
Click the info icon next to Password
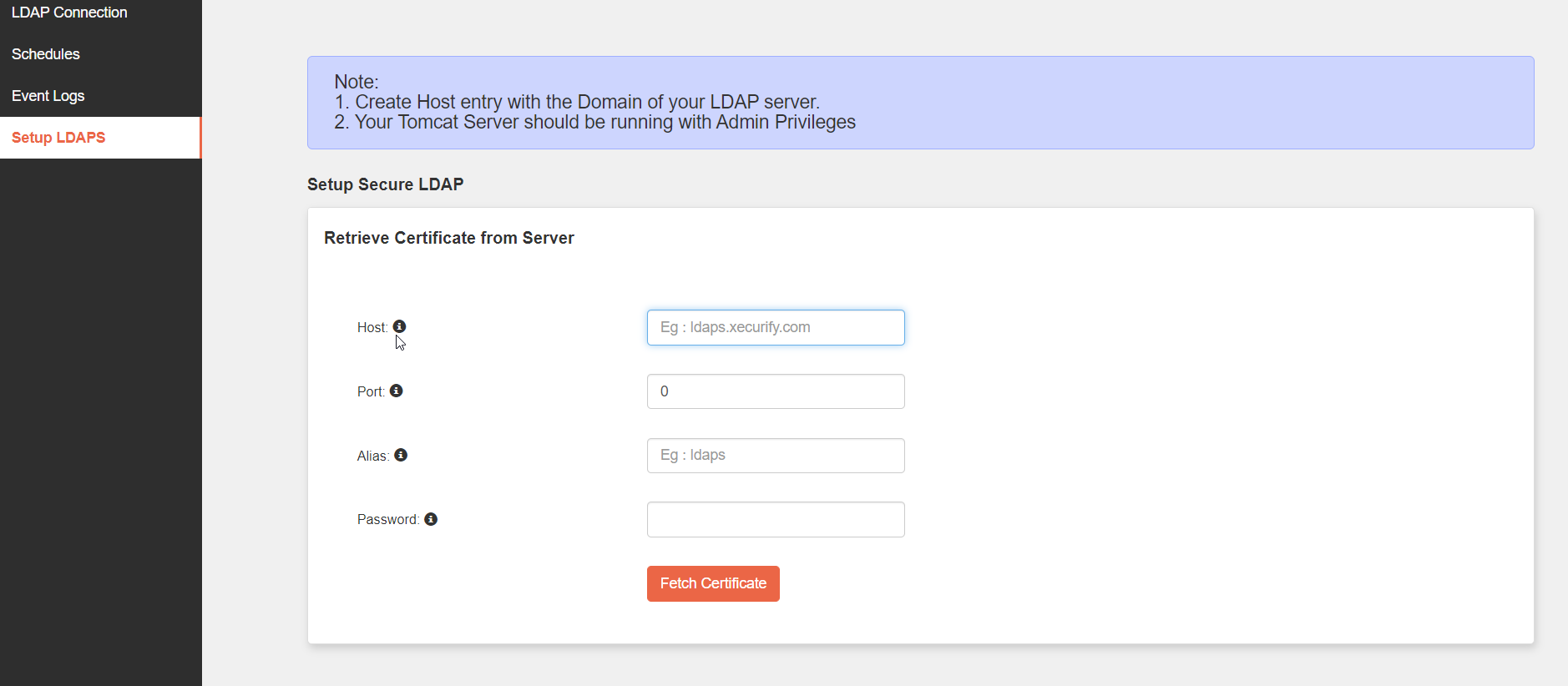tap(431, 519)
